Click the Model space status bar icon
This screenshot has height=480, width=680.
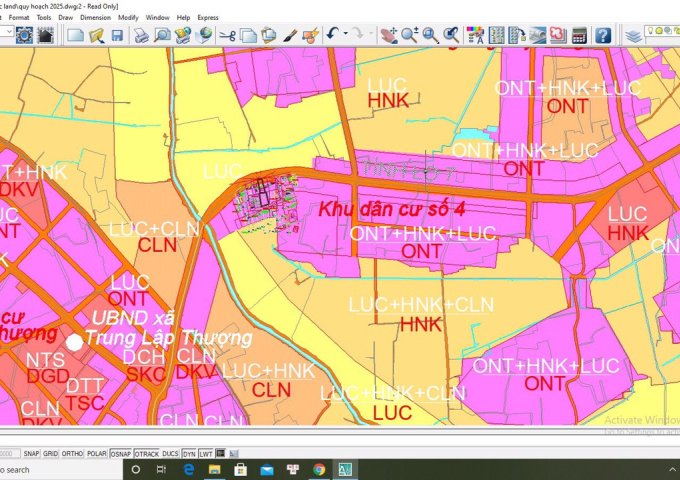tap(220, 454)
